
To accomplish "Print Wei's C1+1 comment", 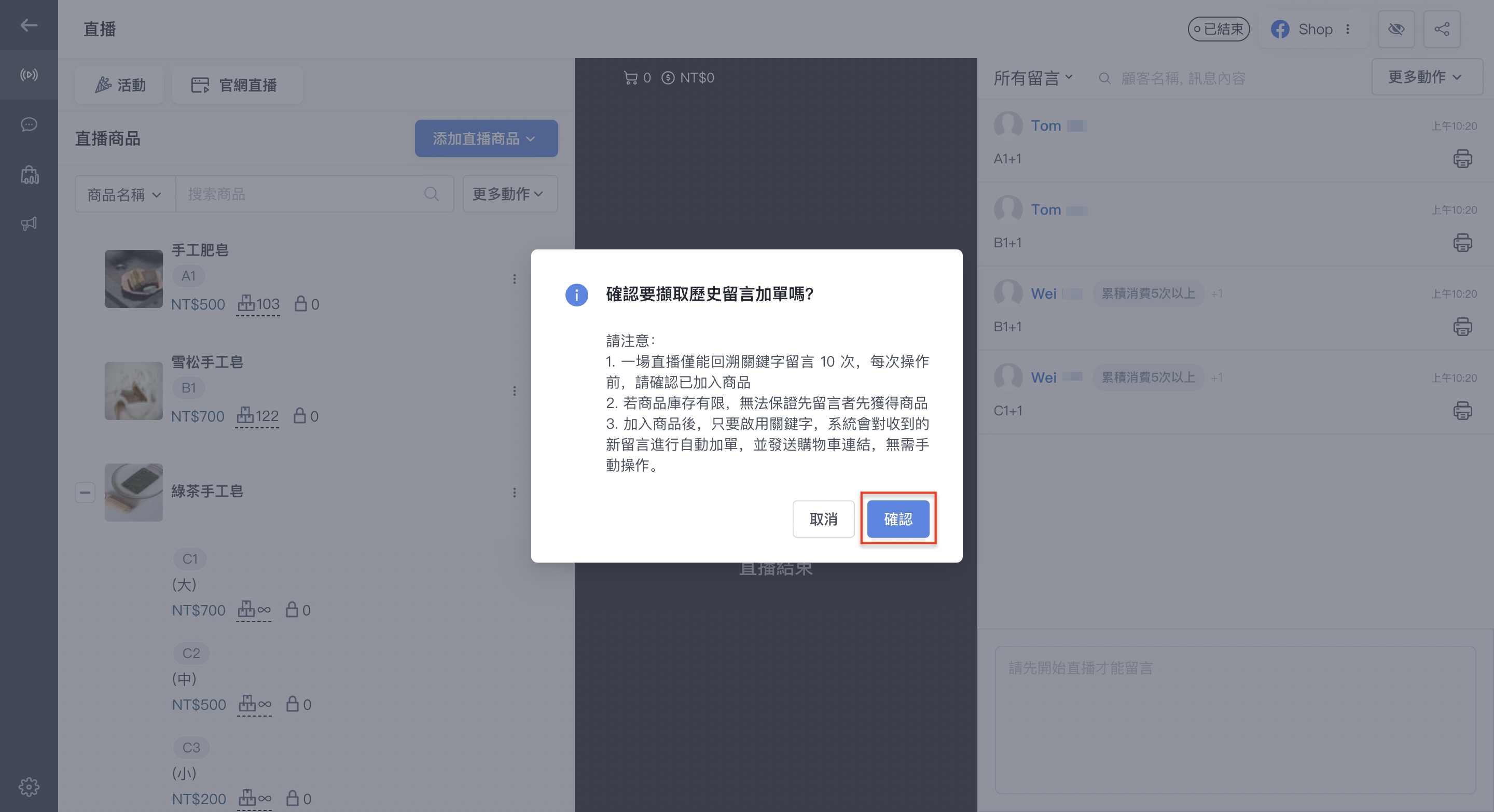I will tap(1462, 410).
